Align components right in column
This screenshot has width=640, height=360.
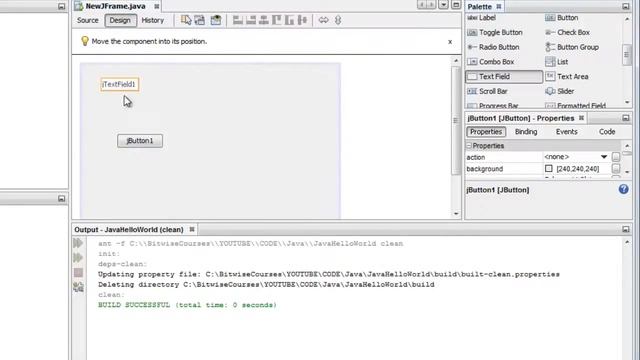click(x=251, y=20)
